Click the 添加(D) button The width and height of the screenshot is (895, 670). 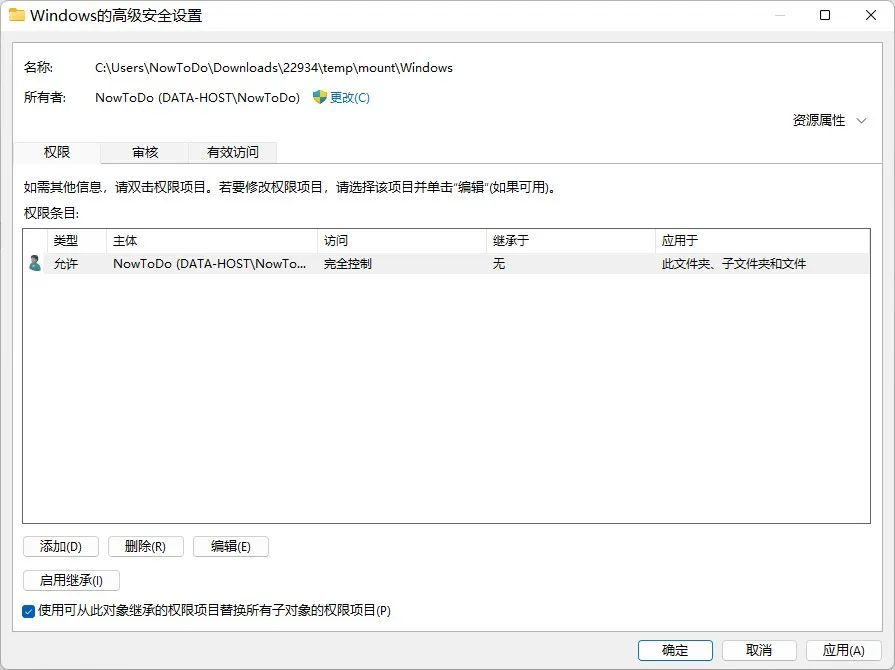(x=61, y=546)
